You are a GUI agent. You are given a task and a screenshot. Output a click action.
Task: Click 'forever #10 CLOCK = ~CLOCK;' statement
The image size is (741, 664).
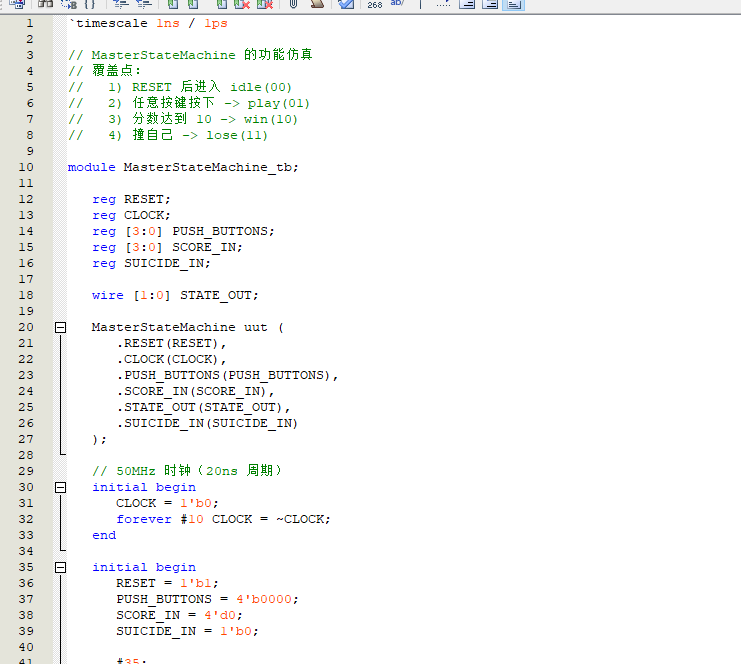[x=224, y=519]
